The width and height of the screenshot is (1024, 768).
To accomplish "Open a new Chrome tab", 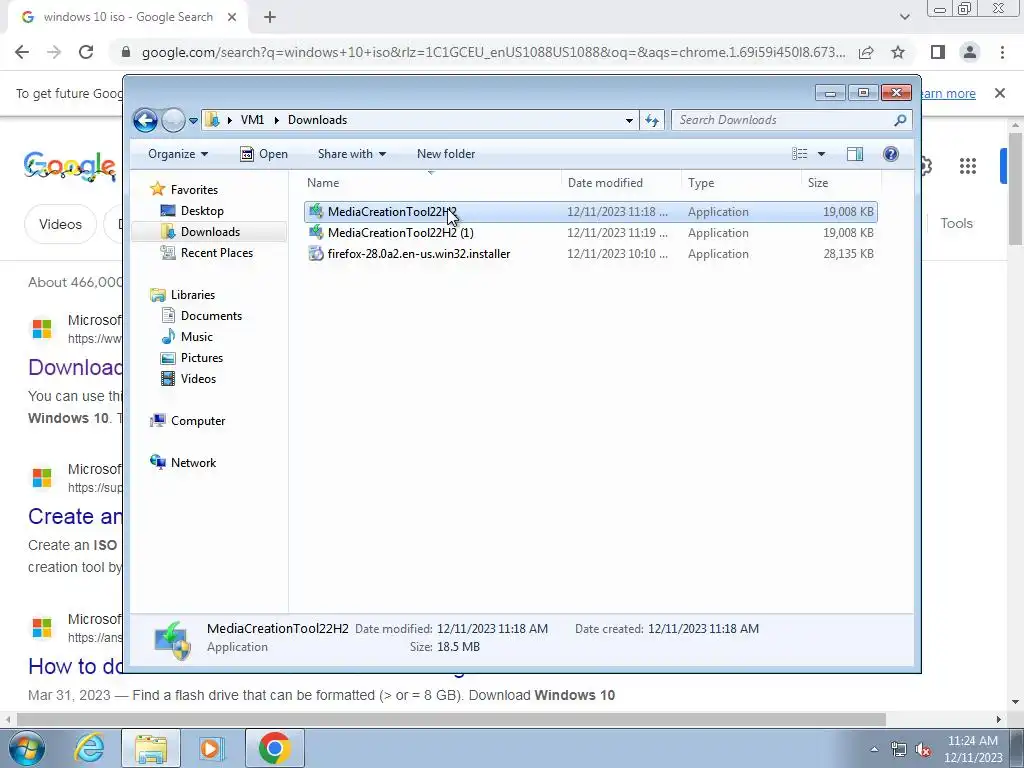I will tap(270, 17).
